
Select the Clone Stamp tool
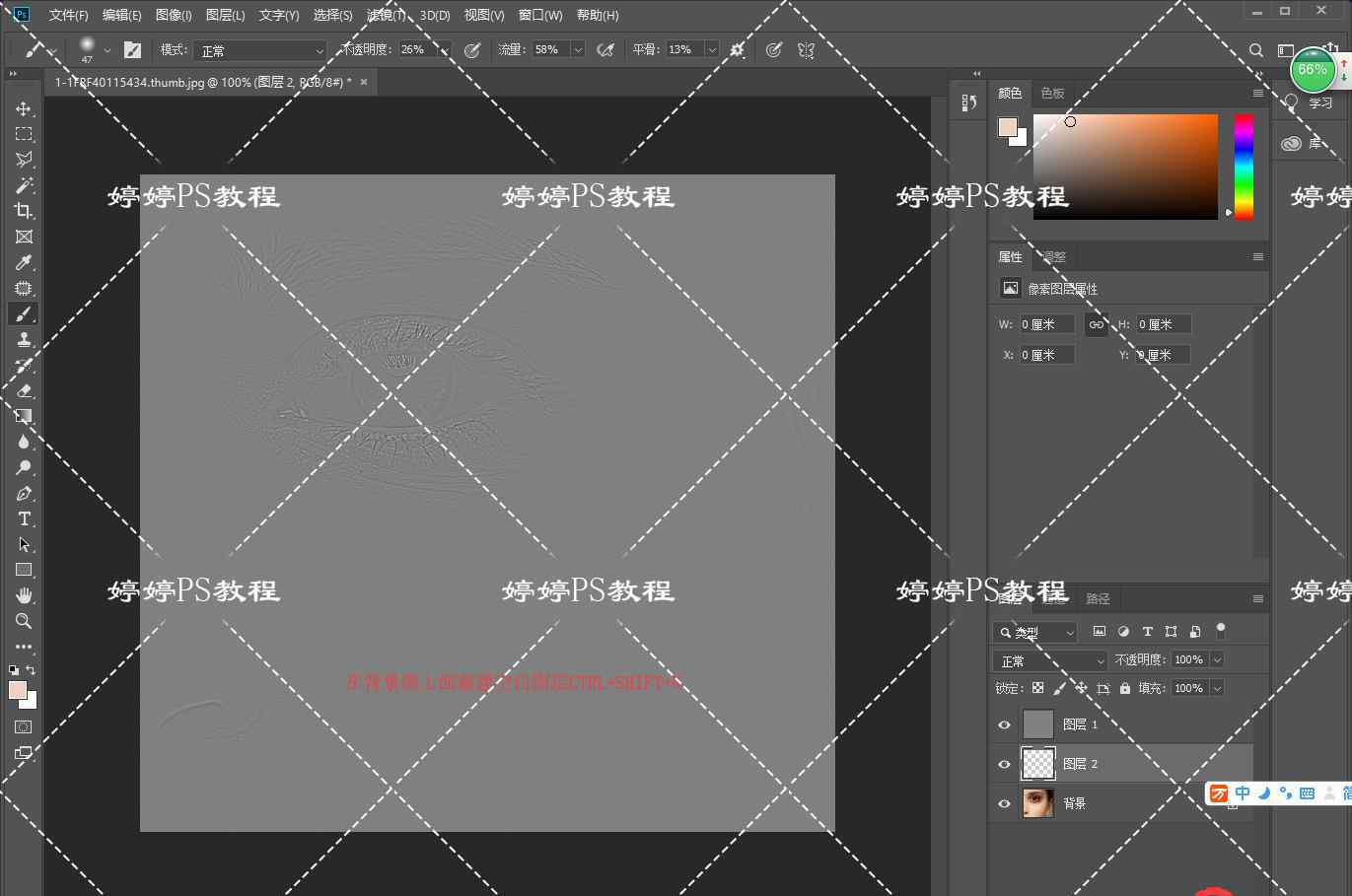coord(24,339)
